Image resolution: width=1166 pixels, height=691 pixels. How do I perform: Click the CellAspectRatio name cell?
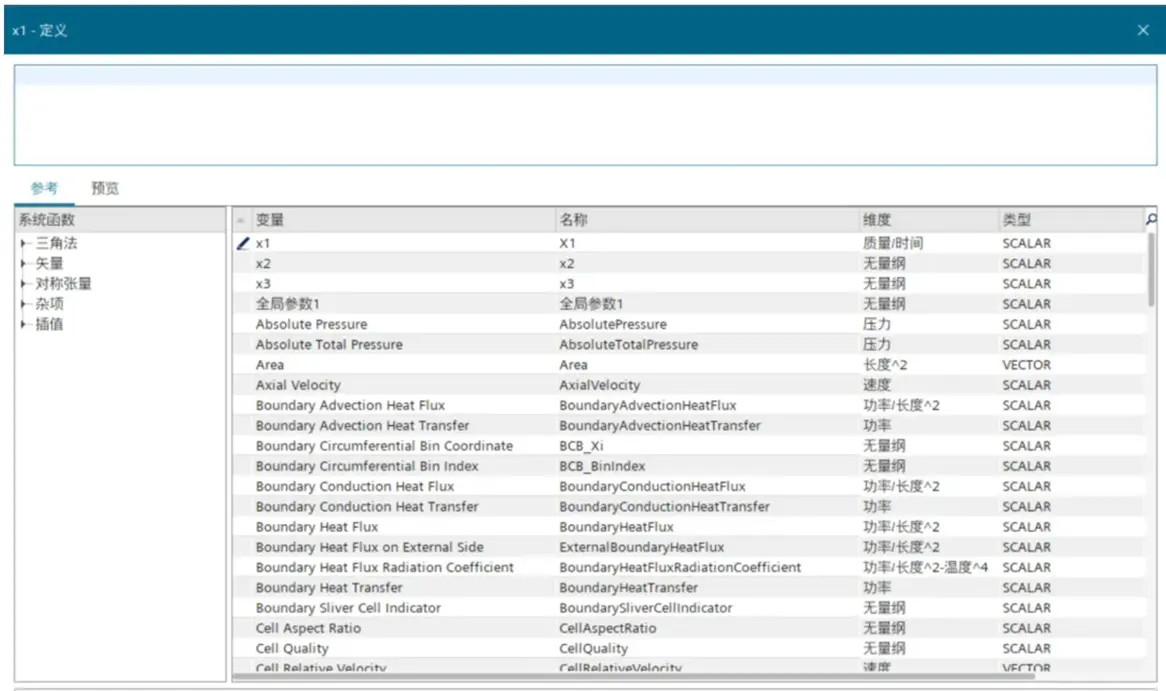click(x=608, y=628)
